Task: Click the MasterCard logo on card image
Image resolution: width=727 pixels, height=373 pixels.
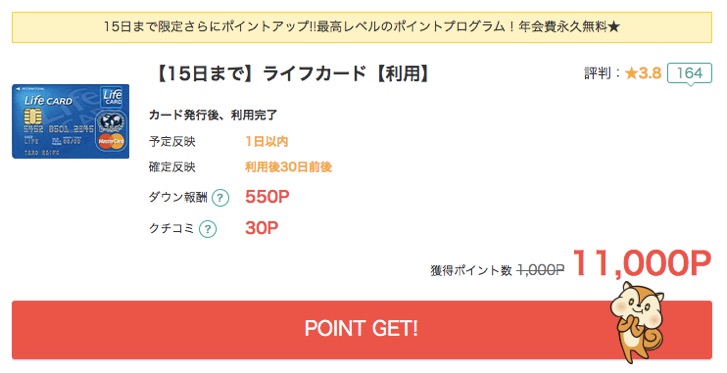Action: [x=111, y=141]
